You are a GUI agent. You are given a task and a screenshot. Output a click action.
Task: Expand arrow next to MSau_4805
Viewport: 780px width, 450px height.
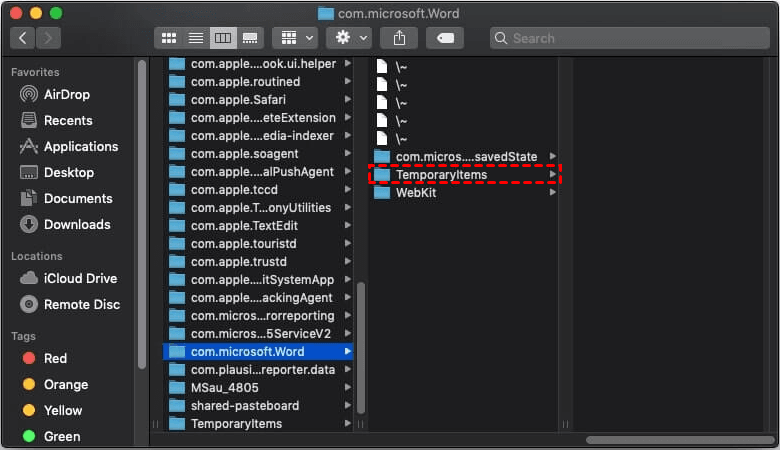(x=348, y=387)
